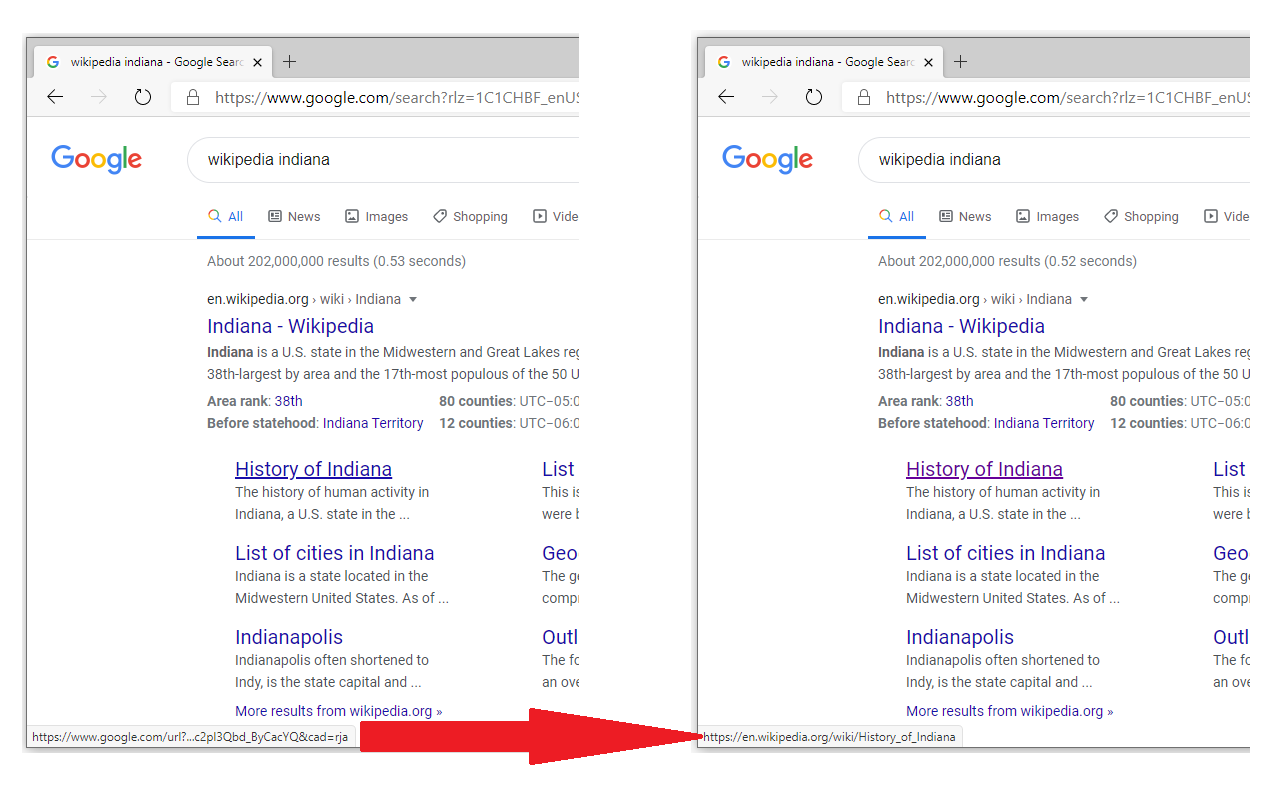Click '38th' area rank link in right window

pyautogui.click(x=959, y=401)
